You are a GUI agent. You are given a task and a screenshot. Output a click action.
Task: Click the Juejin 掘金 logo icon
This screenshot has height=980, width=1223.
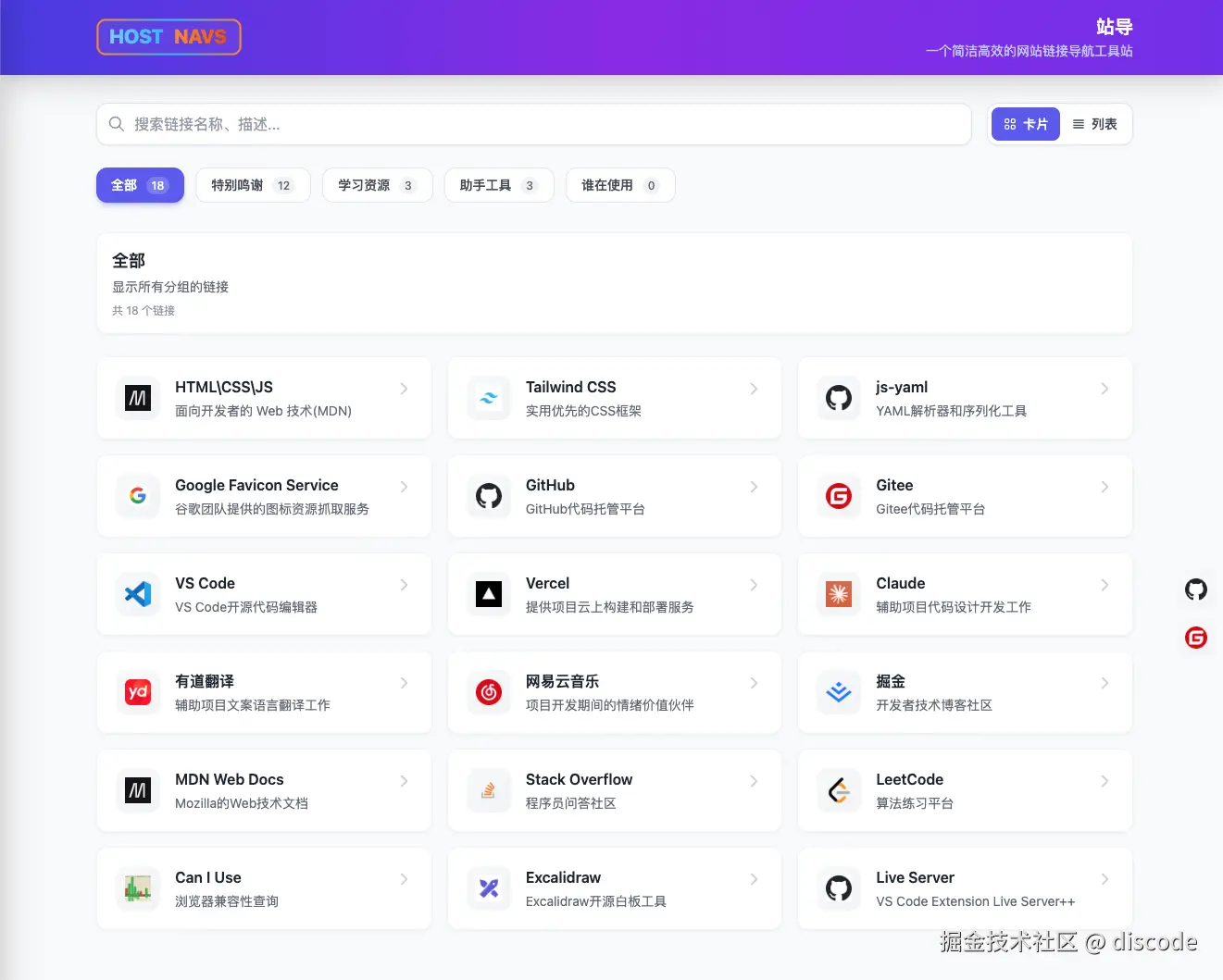click(839, 692)
